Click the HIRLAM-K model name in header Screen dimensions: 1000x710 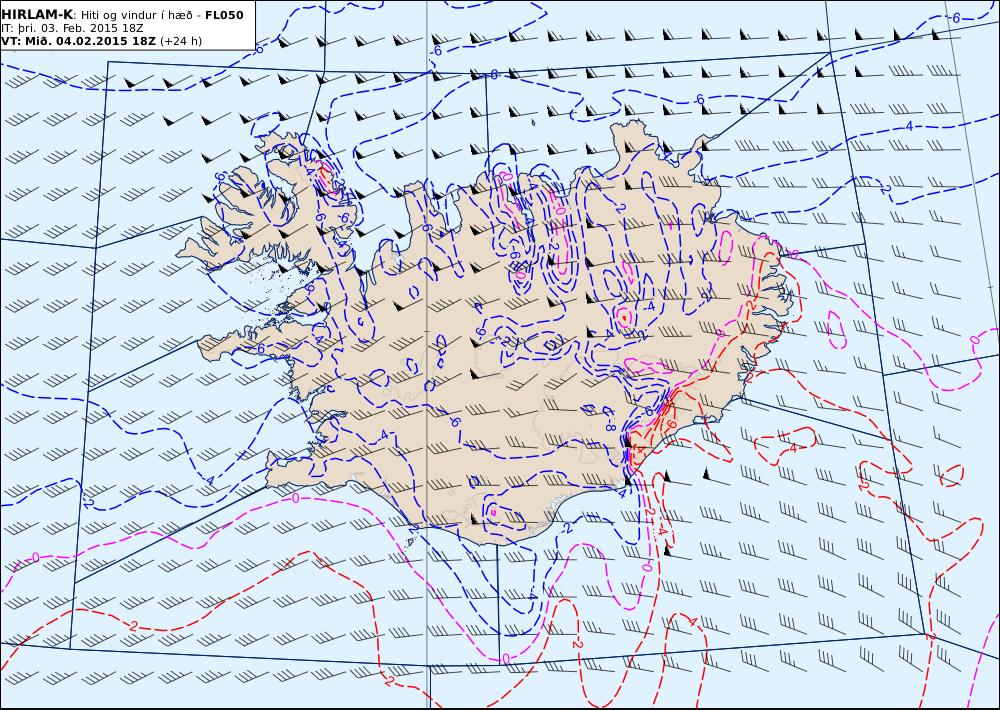click(38, 15)
